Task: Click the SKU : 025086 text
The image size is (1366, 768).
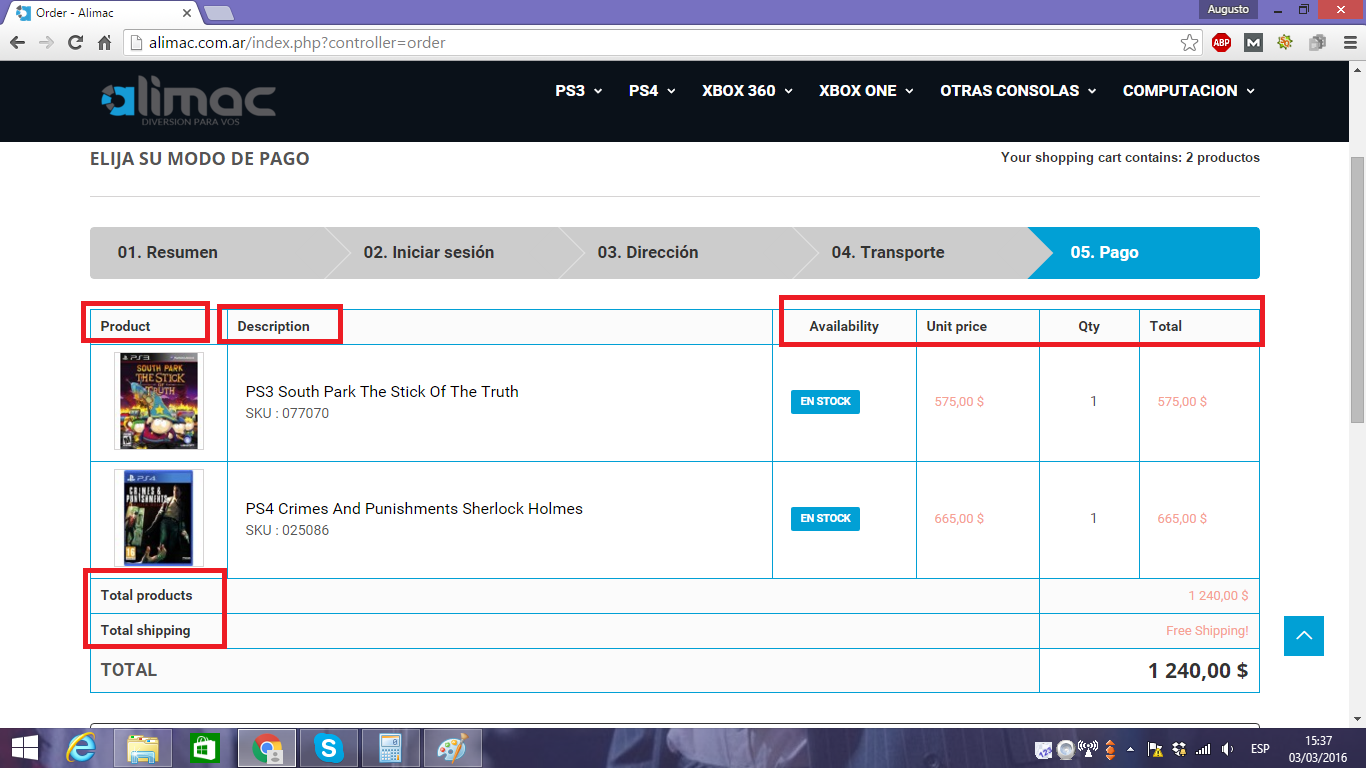Action: pos(287,530)
